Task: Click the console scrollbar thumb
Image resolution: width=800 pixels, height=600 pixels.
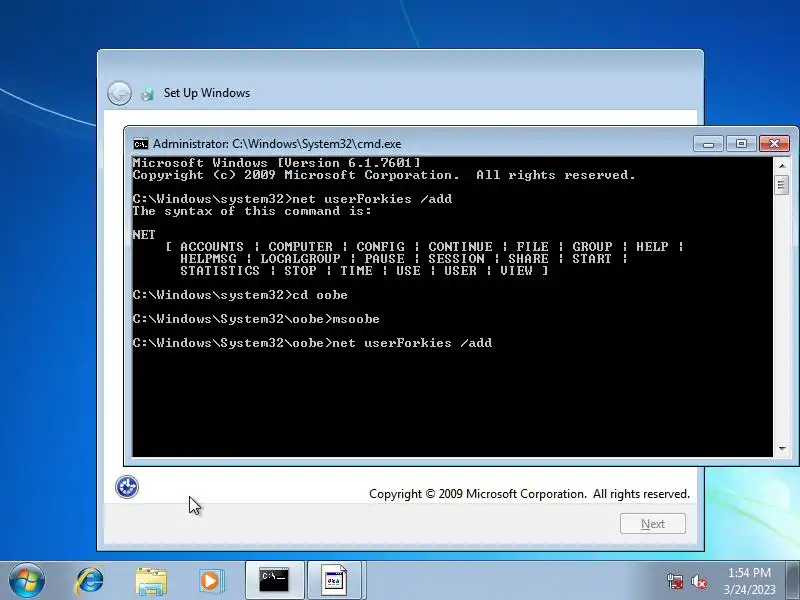Action: click(782, 185)
